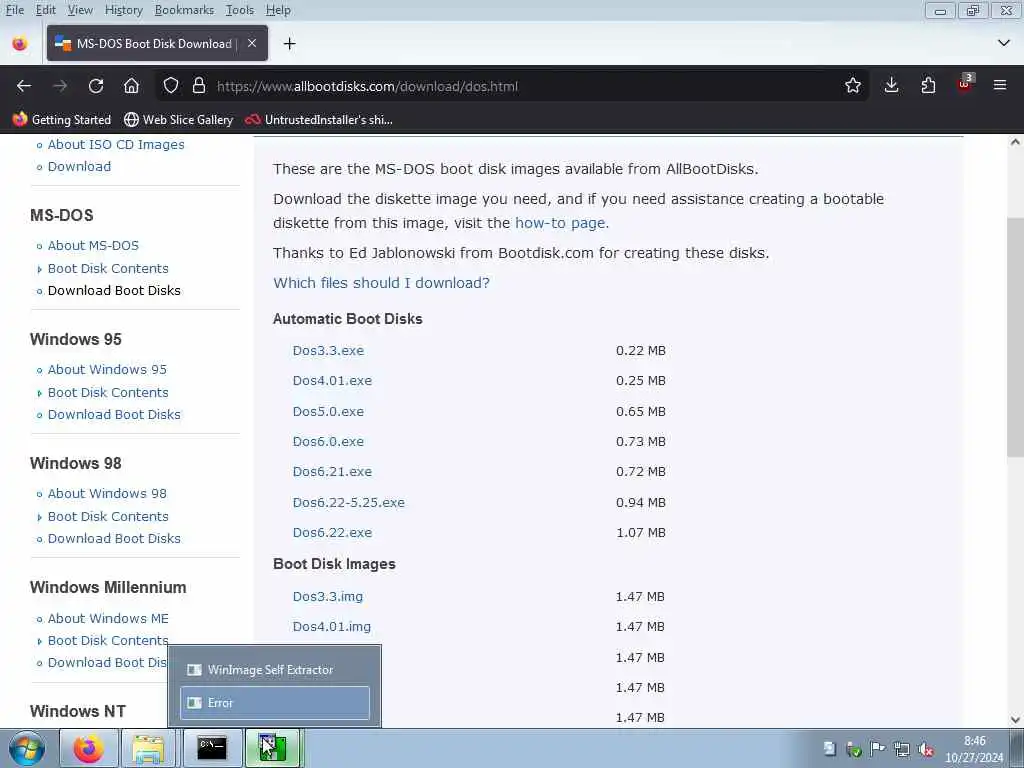
Task: Expand Boot Disk Contents under Windows 98
Action: pyautogui.click(x=108, y=517)
